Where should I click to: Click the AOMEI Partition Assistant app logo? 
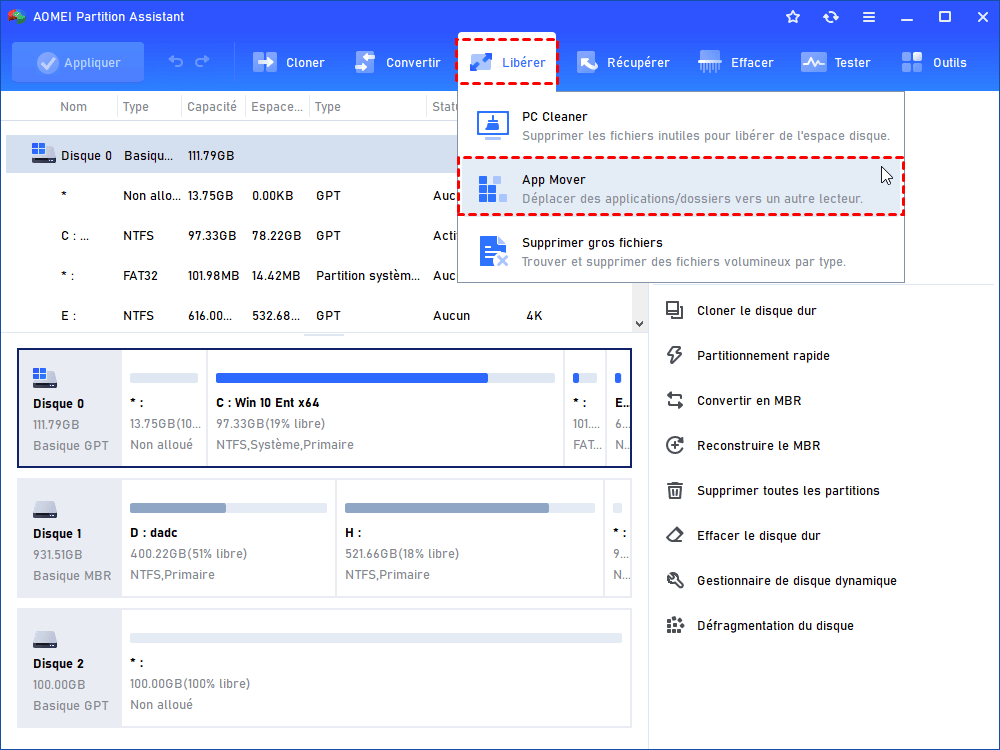click(x=17, y=17)
